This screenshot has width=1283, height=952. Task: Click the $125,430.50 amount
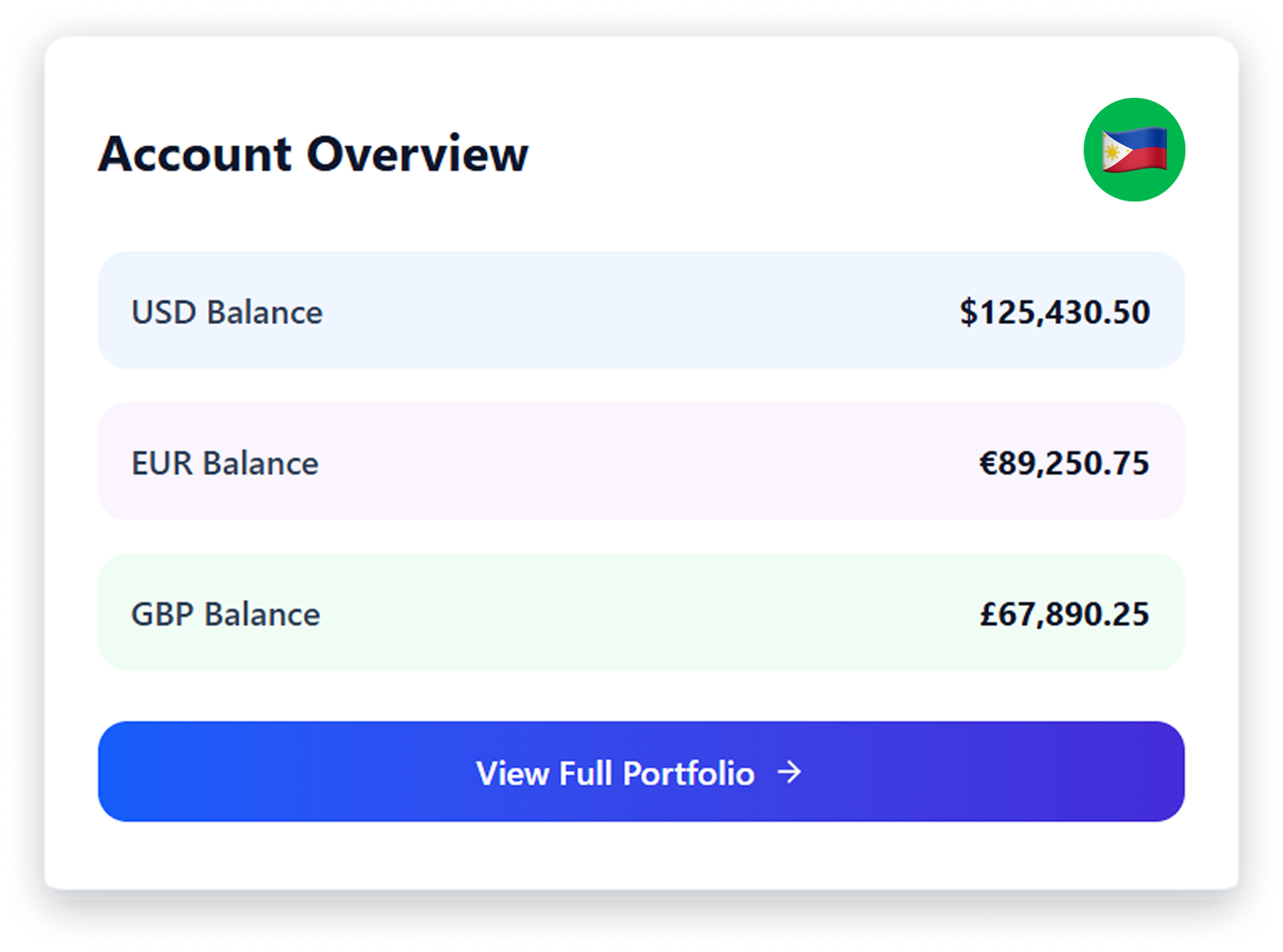coord(1054,312)
